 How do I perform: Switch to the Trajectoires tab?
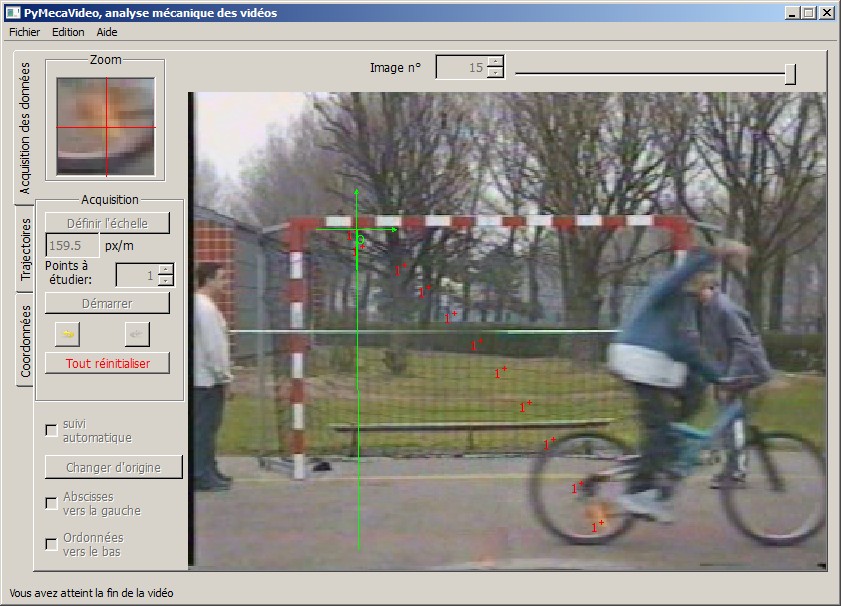pyautogui.click(x=26, y=248)
